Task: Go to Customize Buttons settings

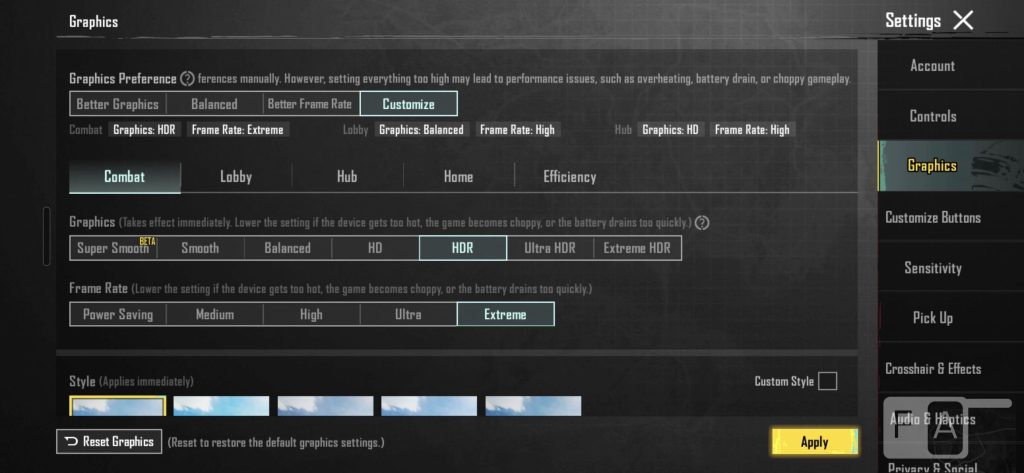Action: (x=932, y=217)
